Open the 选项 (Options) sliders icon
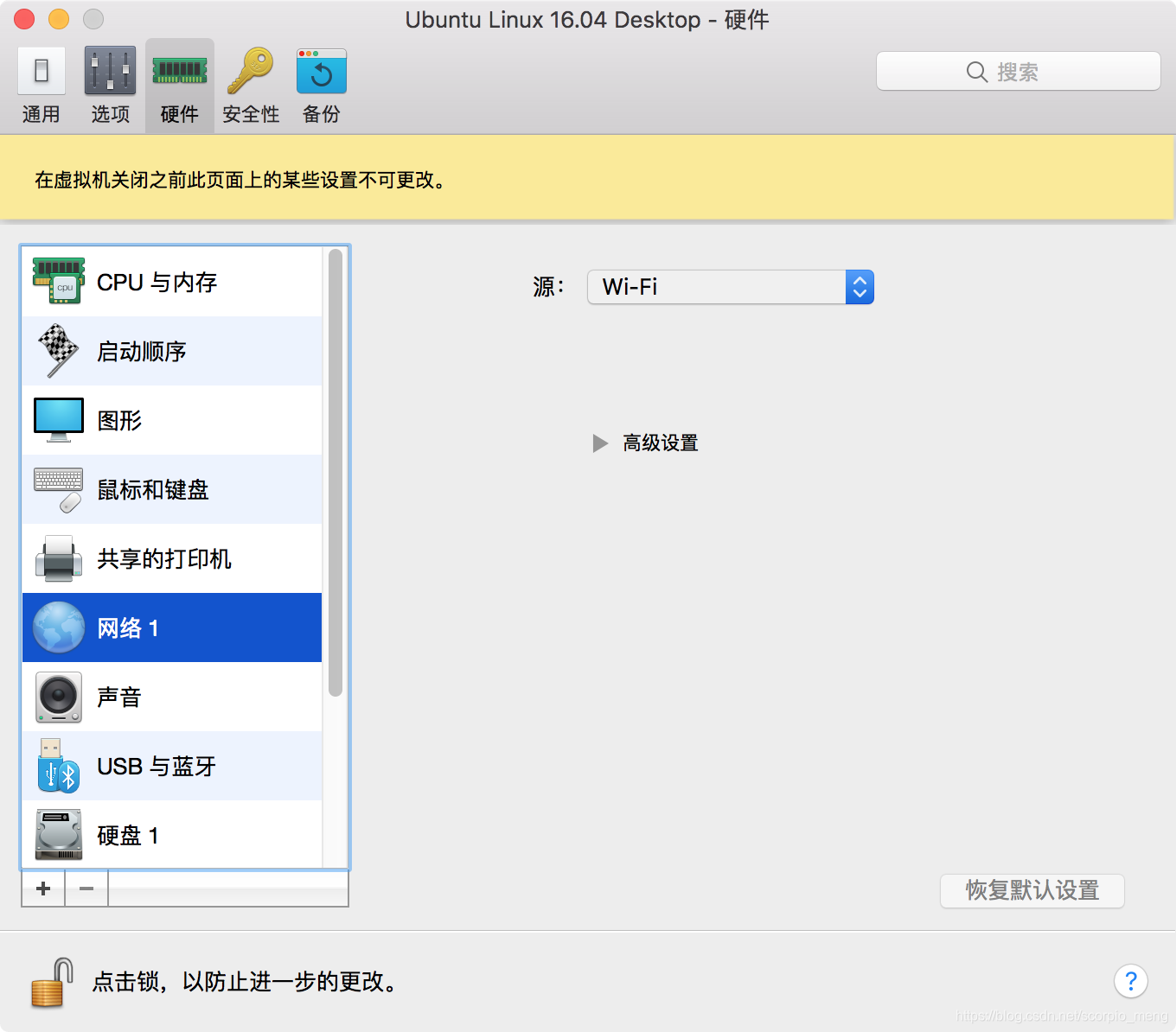Screen dimensions: 1176x1032 click(x=110, y=71)
